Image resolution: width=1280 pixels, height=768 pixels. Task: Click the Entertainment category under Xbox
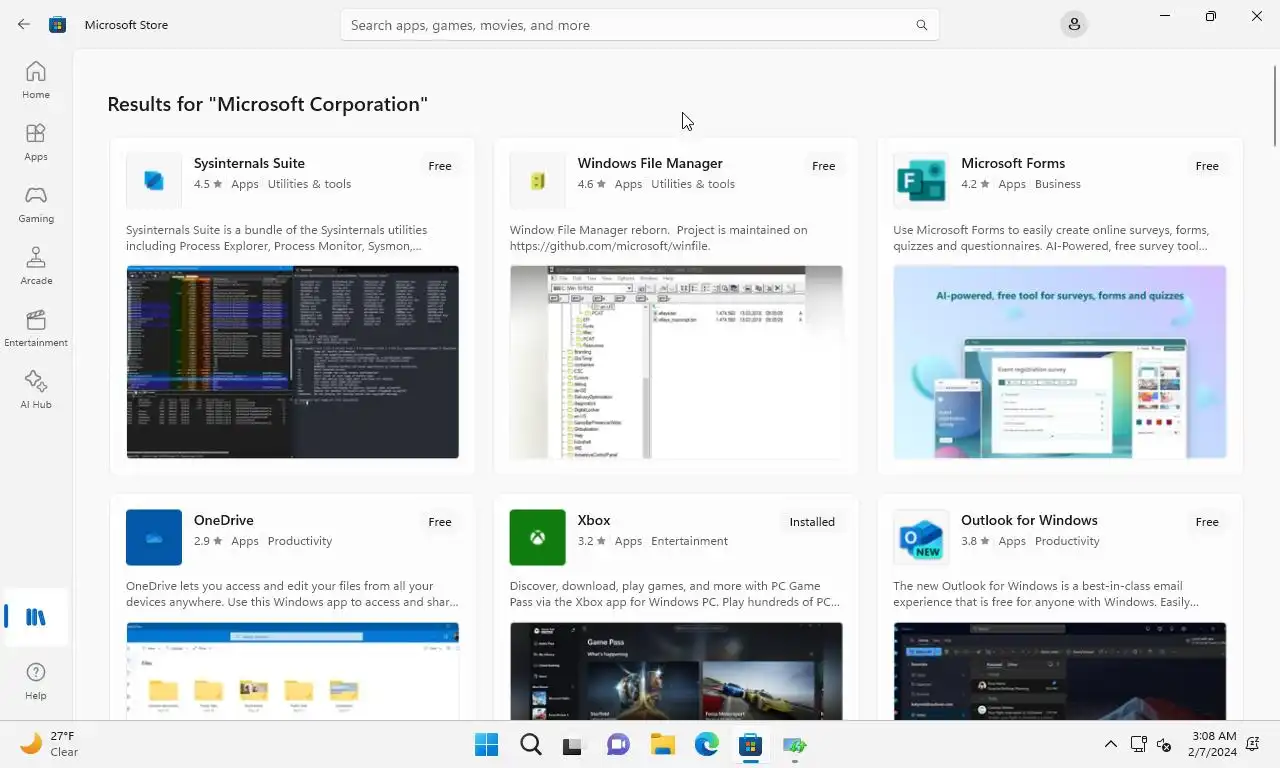689,541
